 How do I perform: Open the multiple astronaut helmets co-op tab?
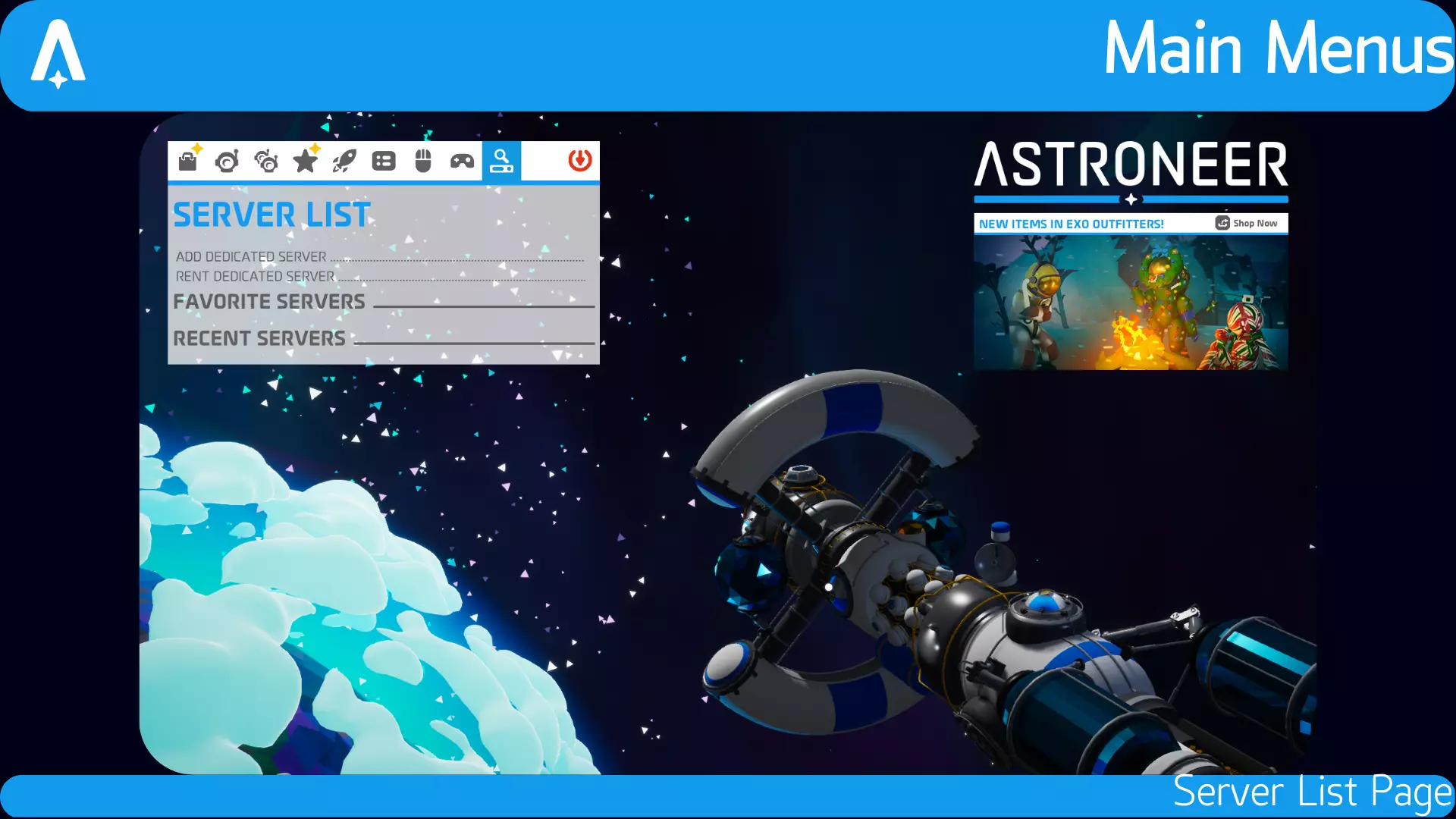point(266,161)
